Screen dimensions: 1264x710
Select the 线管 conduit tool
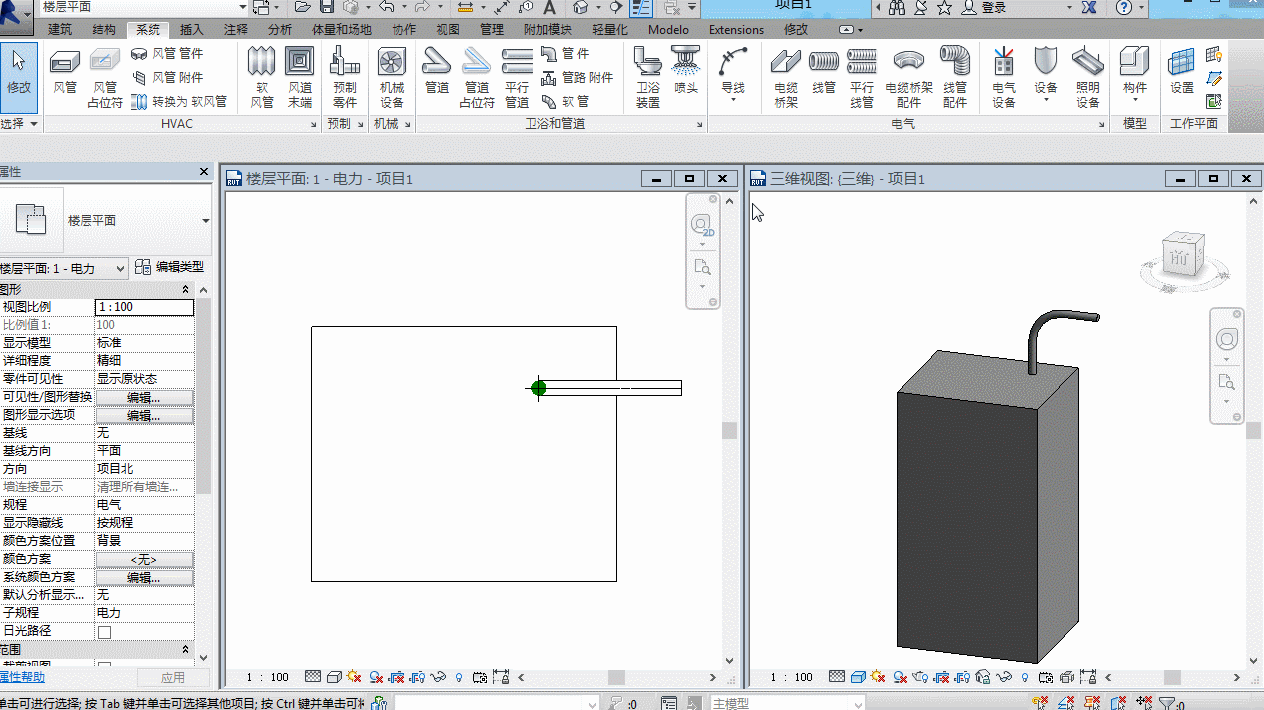point(824,72)
